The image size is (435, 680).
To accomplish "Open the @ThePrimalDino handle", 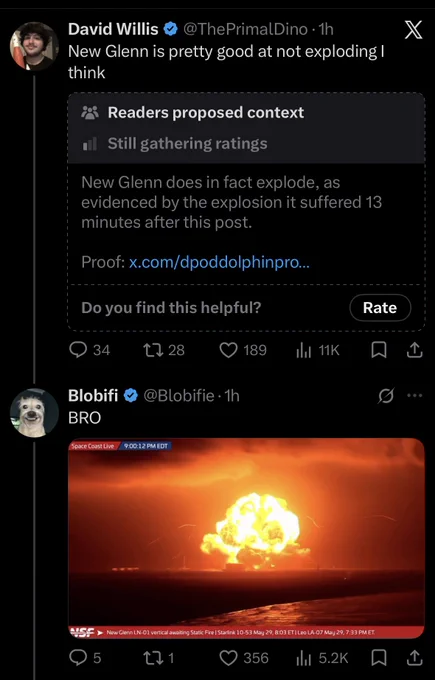I will pos(245,29).
